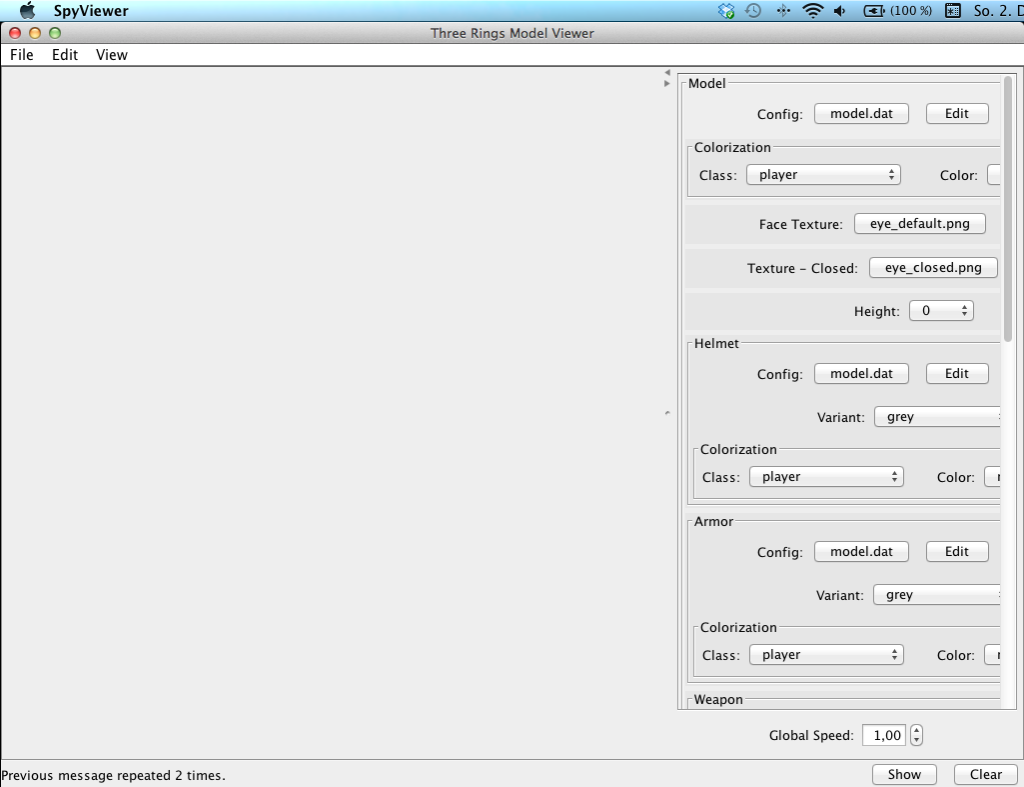Screen dimensions: 1024x787
Task: Open the Model Colorization Class dropdown
Action: [823, 175]
